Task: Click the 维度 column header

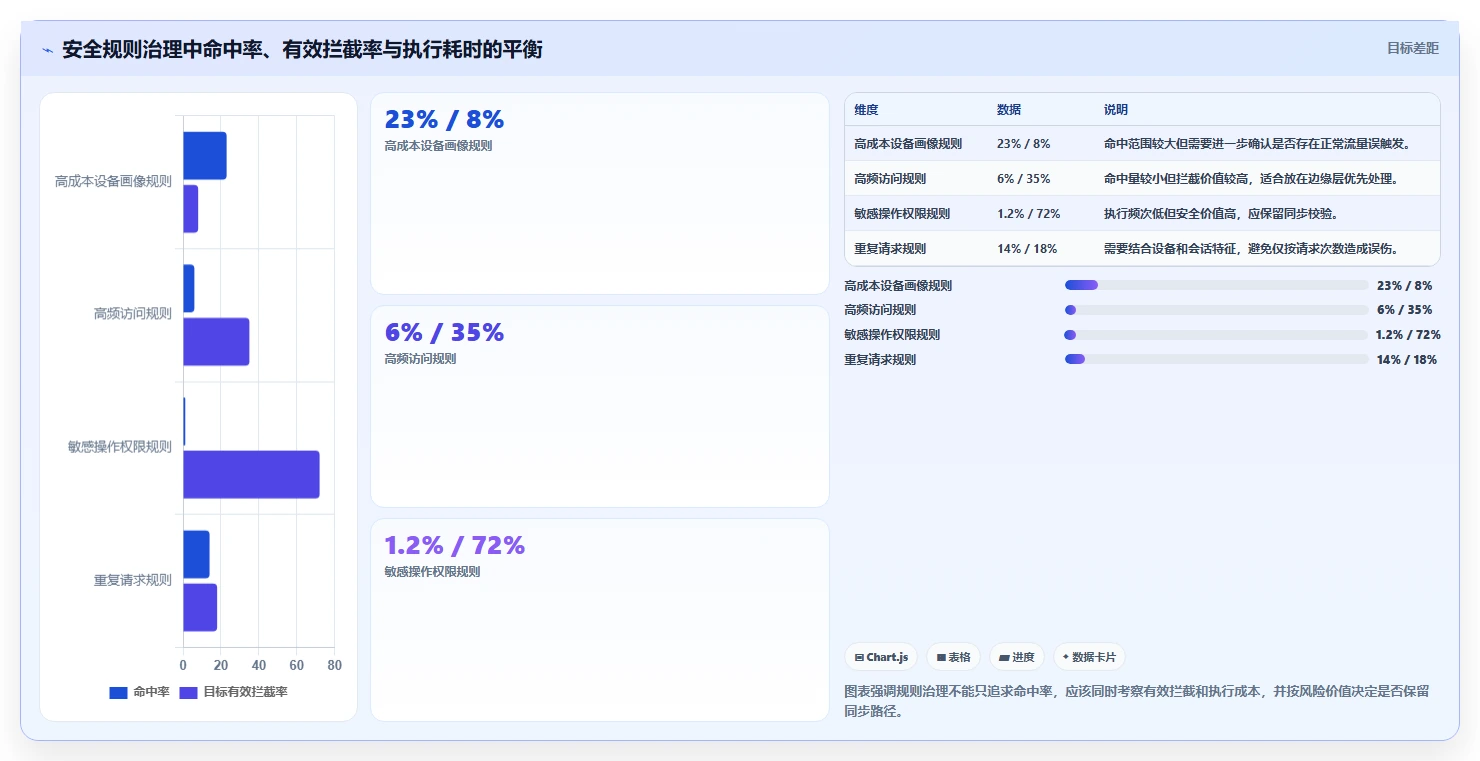Action: (866, 110)
